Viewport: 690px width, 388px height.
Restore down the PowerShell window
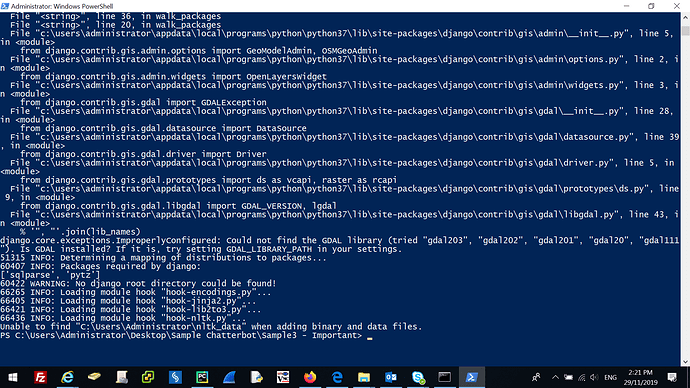[x=651, y=6]
